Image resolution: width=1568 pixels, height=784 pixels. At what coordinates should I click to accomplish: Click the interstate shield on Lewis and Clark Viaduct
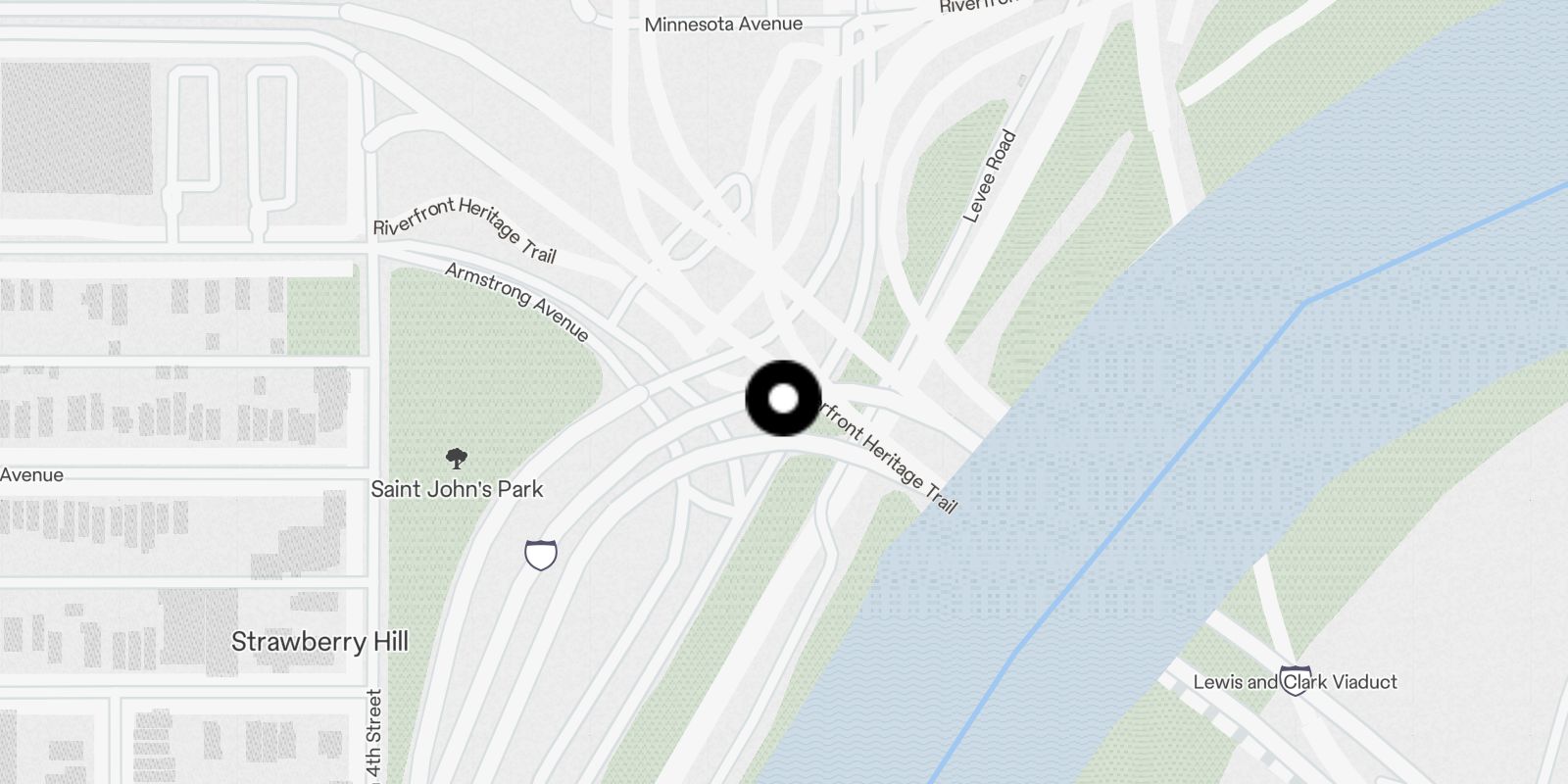click(1296, 680)
